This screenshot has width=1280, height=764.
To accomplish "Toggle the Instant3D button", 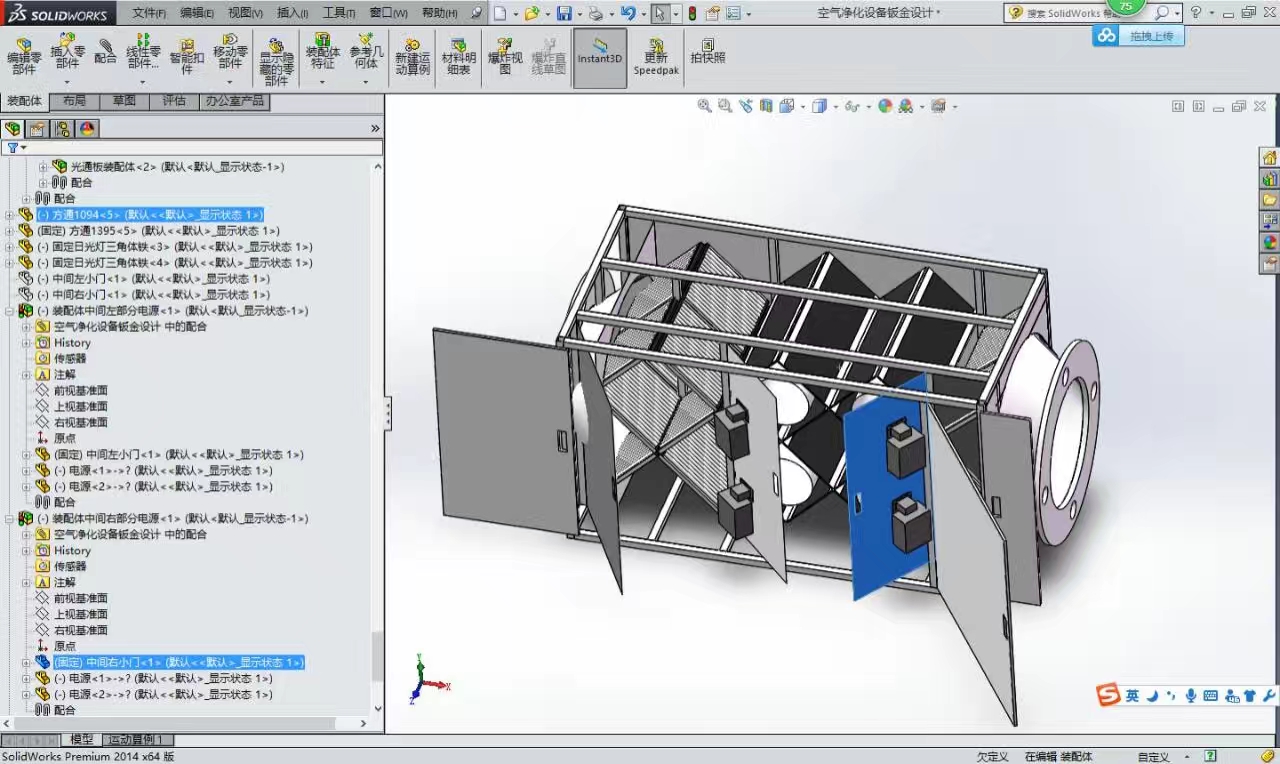I will point(600,58).
